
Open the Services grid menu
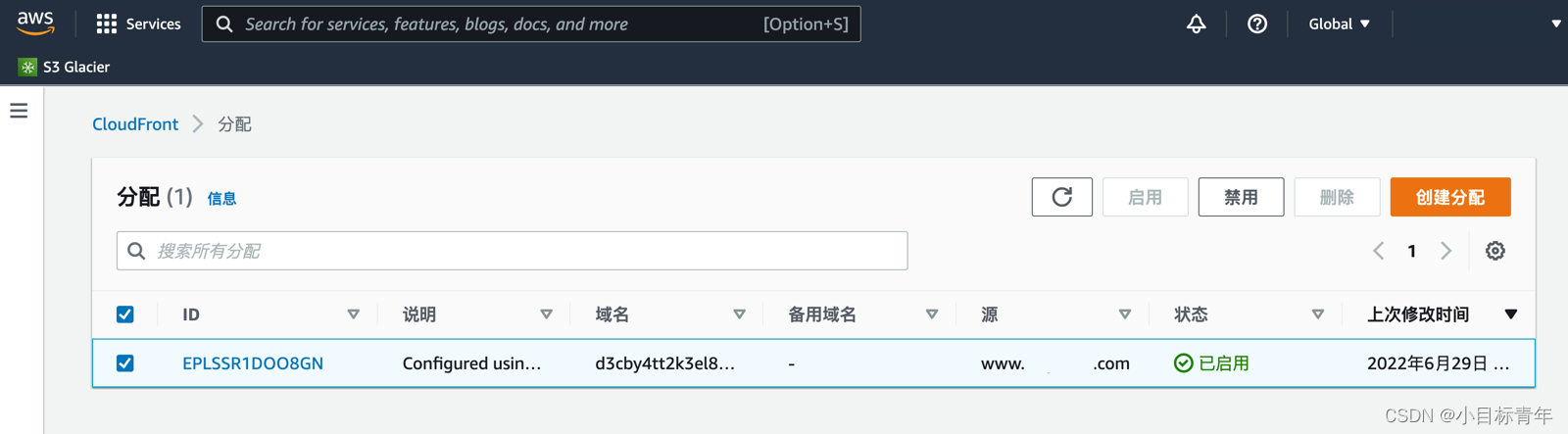[x=139, y=24]
